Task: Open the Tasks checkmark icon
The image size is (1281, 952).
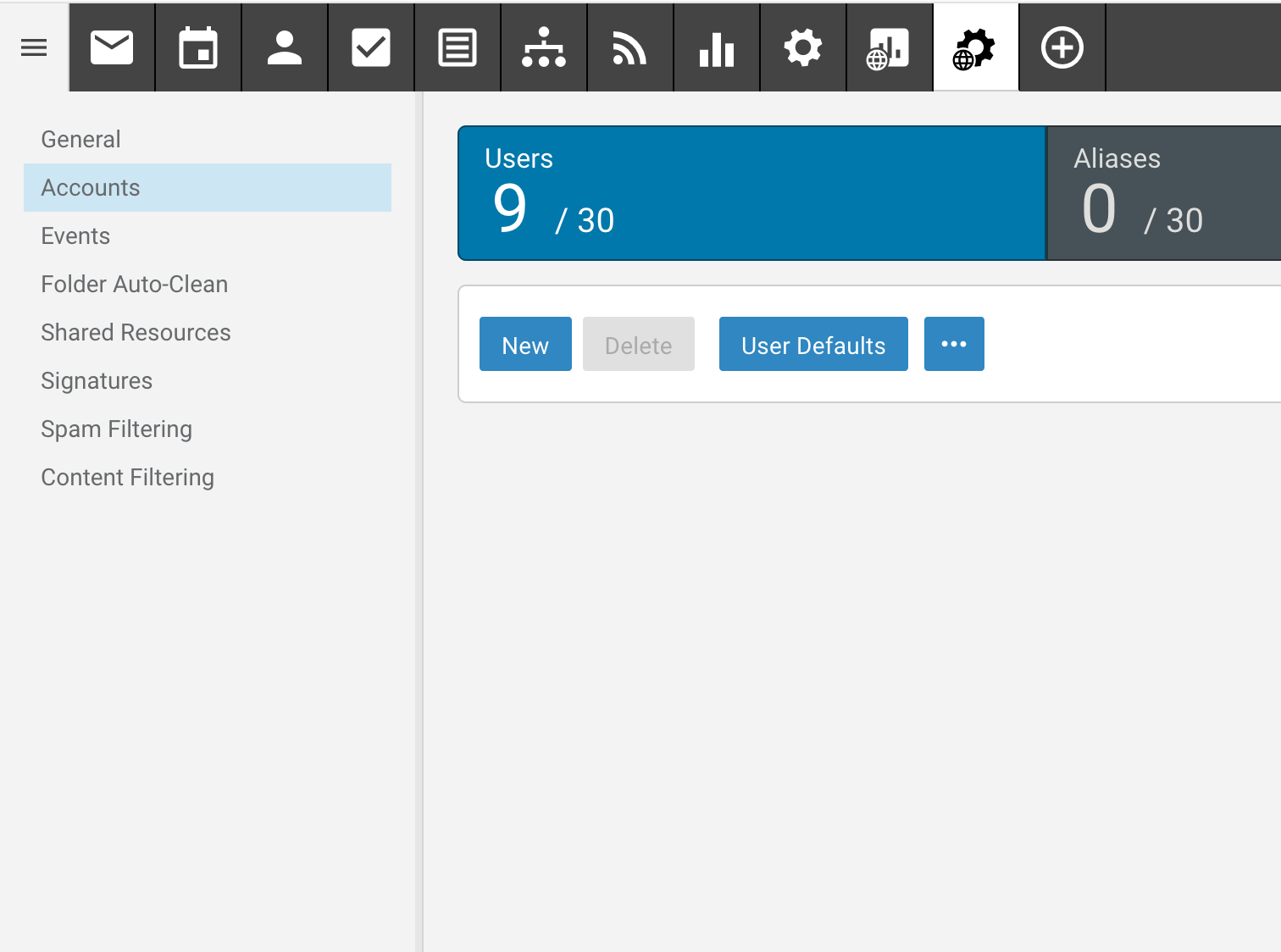Action: (371, 47)
